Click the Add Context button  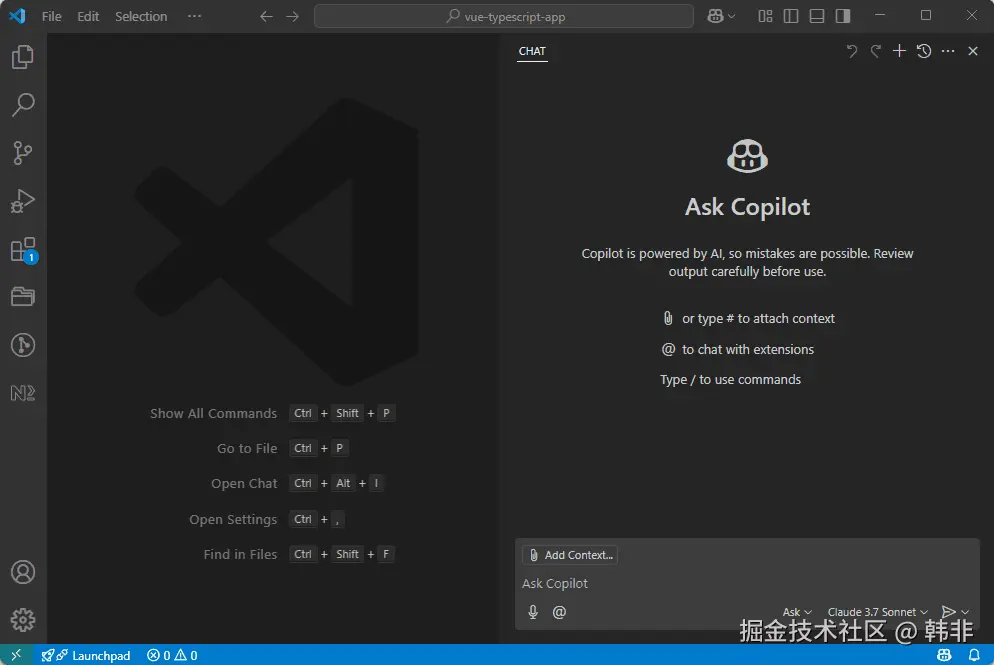(x=571, y=555)
